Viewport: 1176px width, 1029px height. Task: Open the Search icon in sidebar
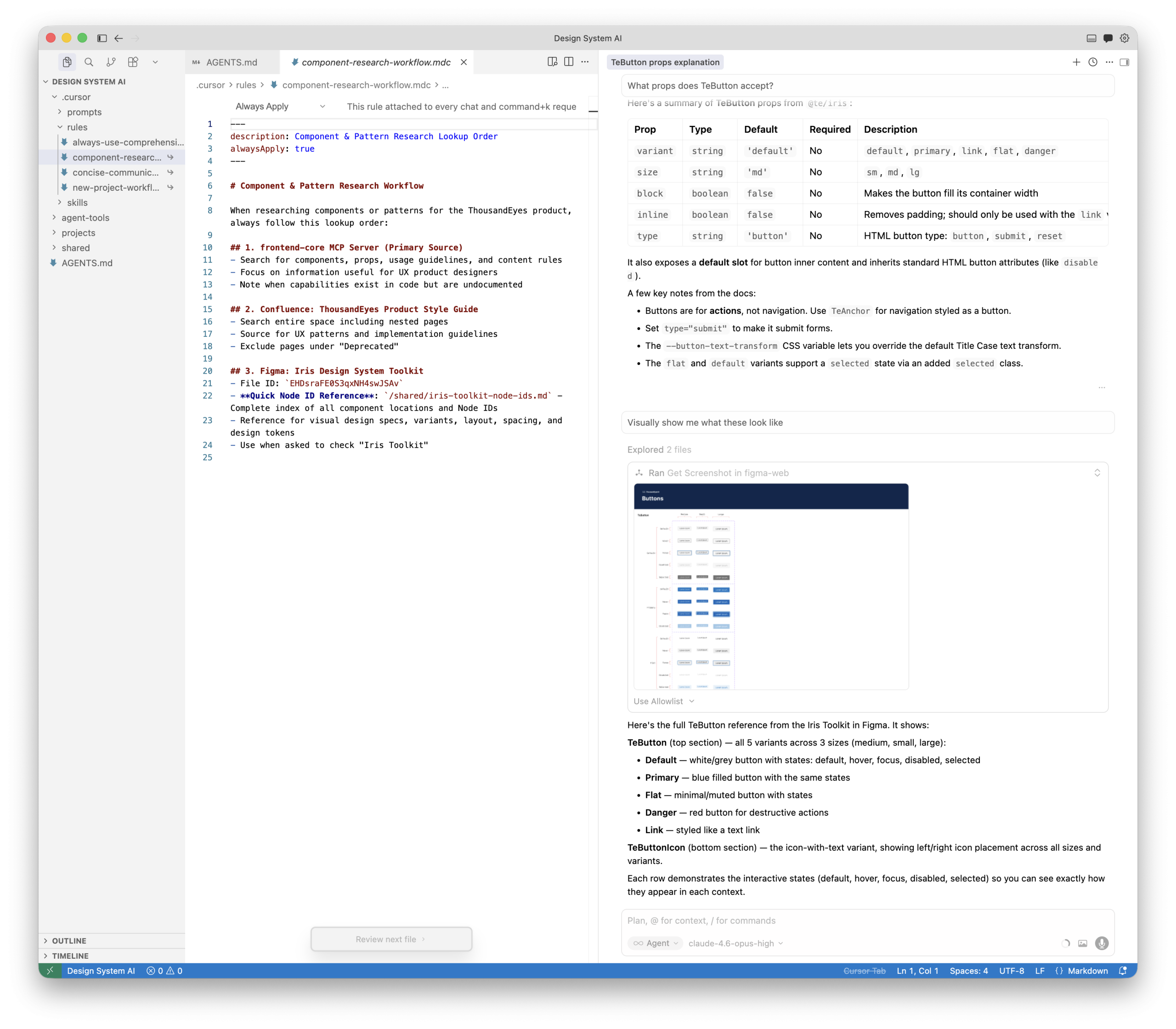pos(89,62)
